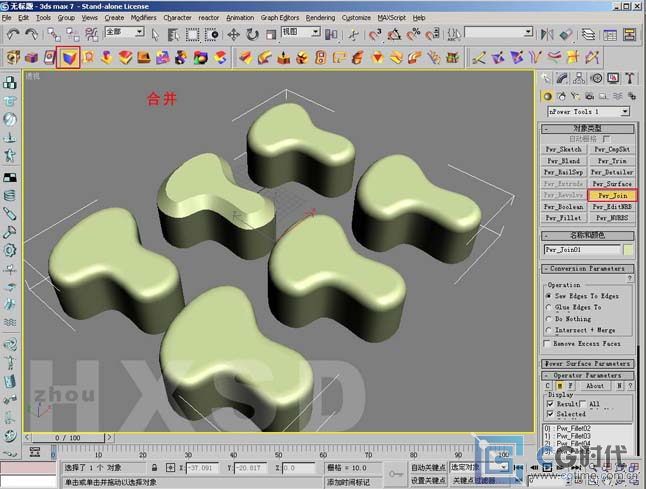Open the Hierarchy command panel tab

(x=579, y=78)
